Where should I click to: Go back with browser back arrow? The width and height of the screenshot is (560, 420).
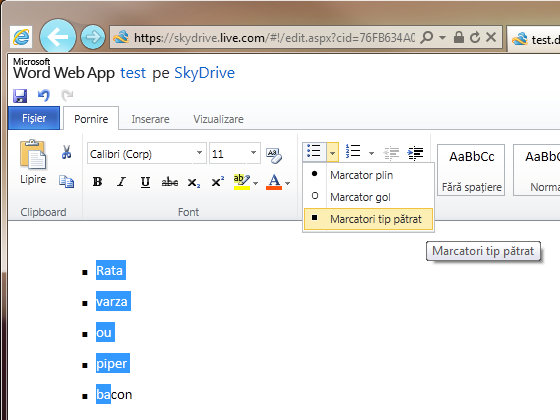58,36
